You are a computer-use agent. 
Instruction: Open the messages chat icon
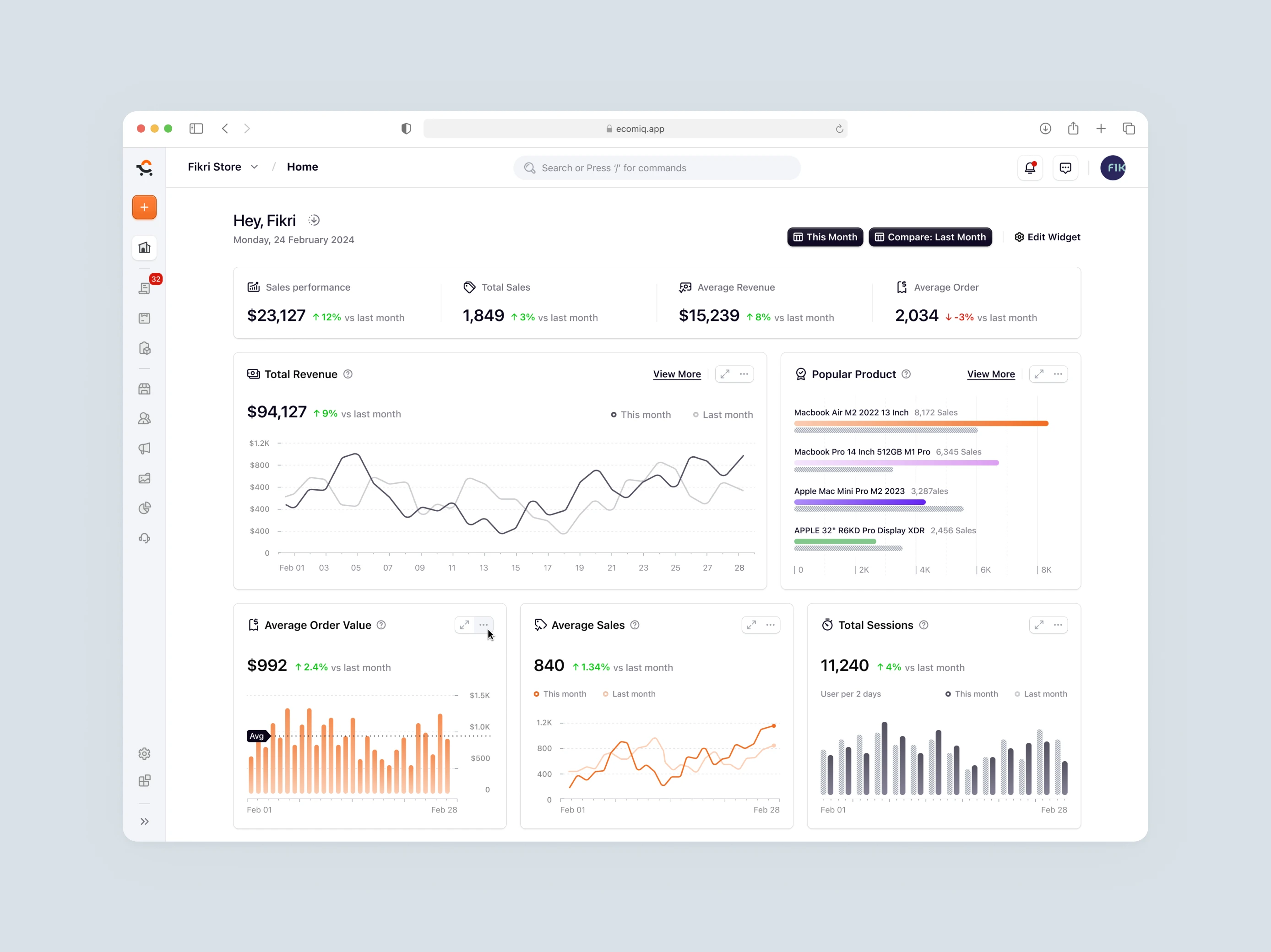tap(1065, 168)
